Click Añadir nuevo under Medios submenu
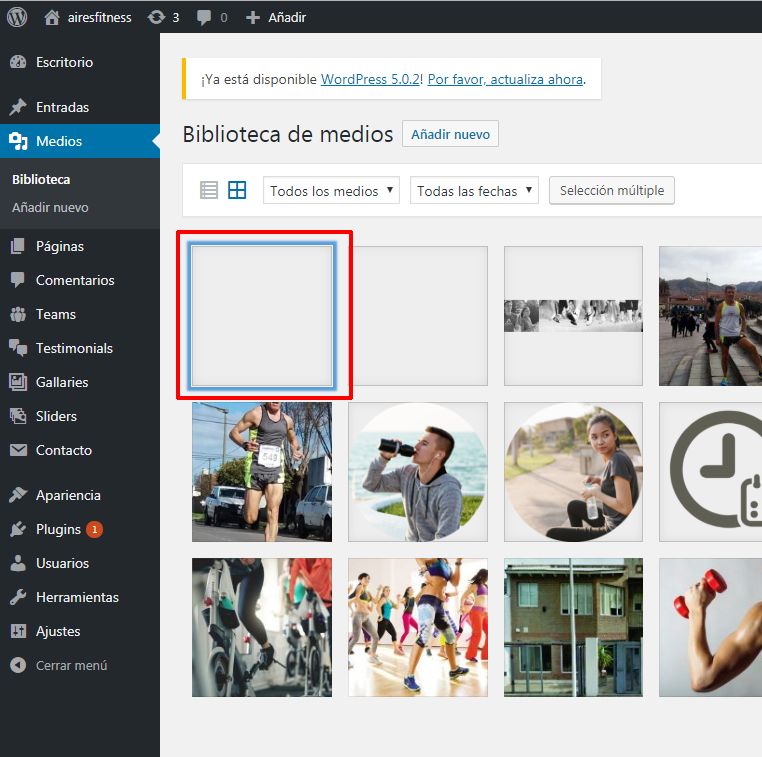Image resolution: width=762 pixels, height=757 pixels. 50,207
